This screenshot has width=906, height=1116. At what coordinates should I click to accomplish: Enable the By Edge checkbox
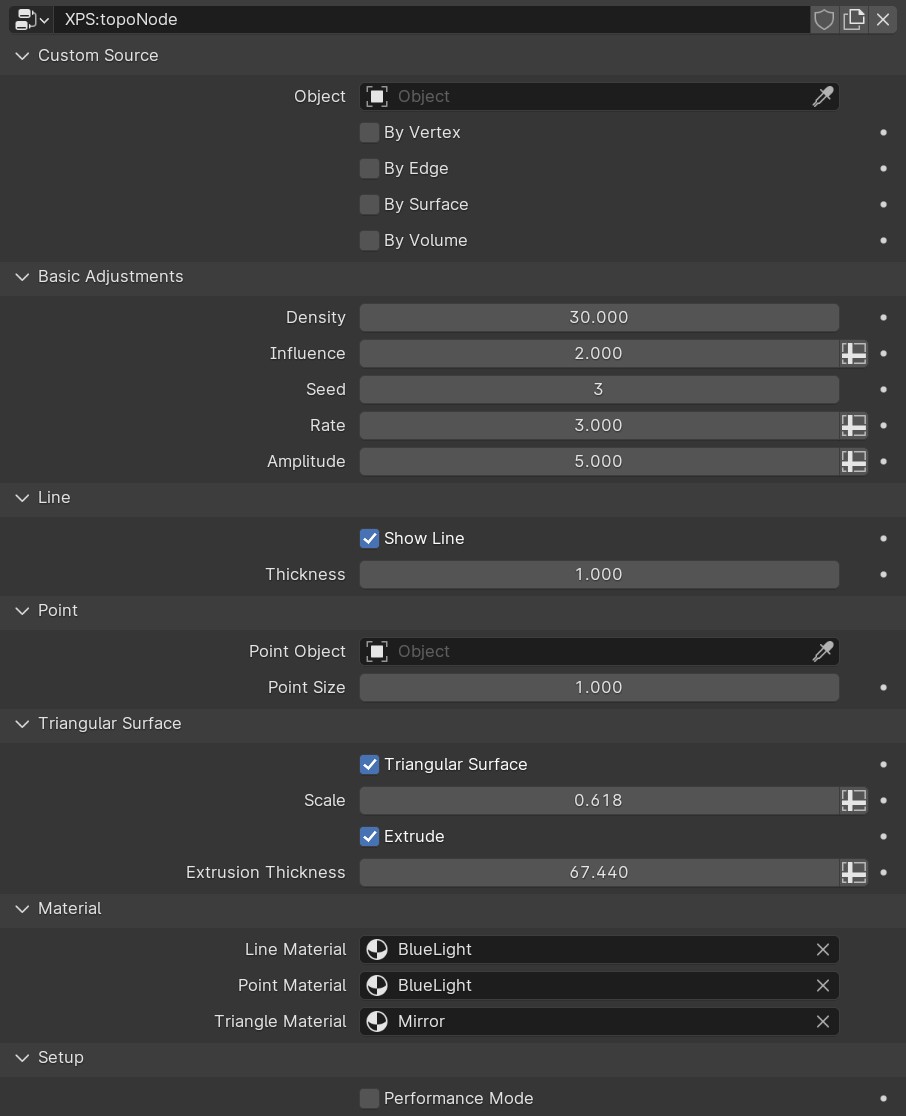369,169
